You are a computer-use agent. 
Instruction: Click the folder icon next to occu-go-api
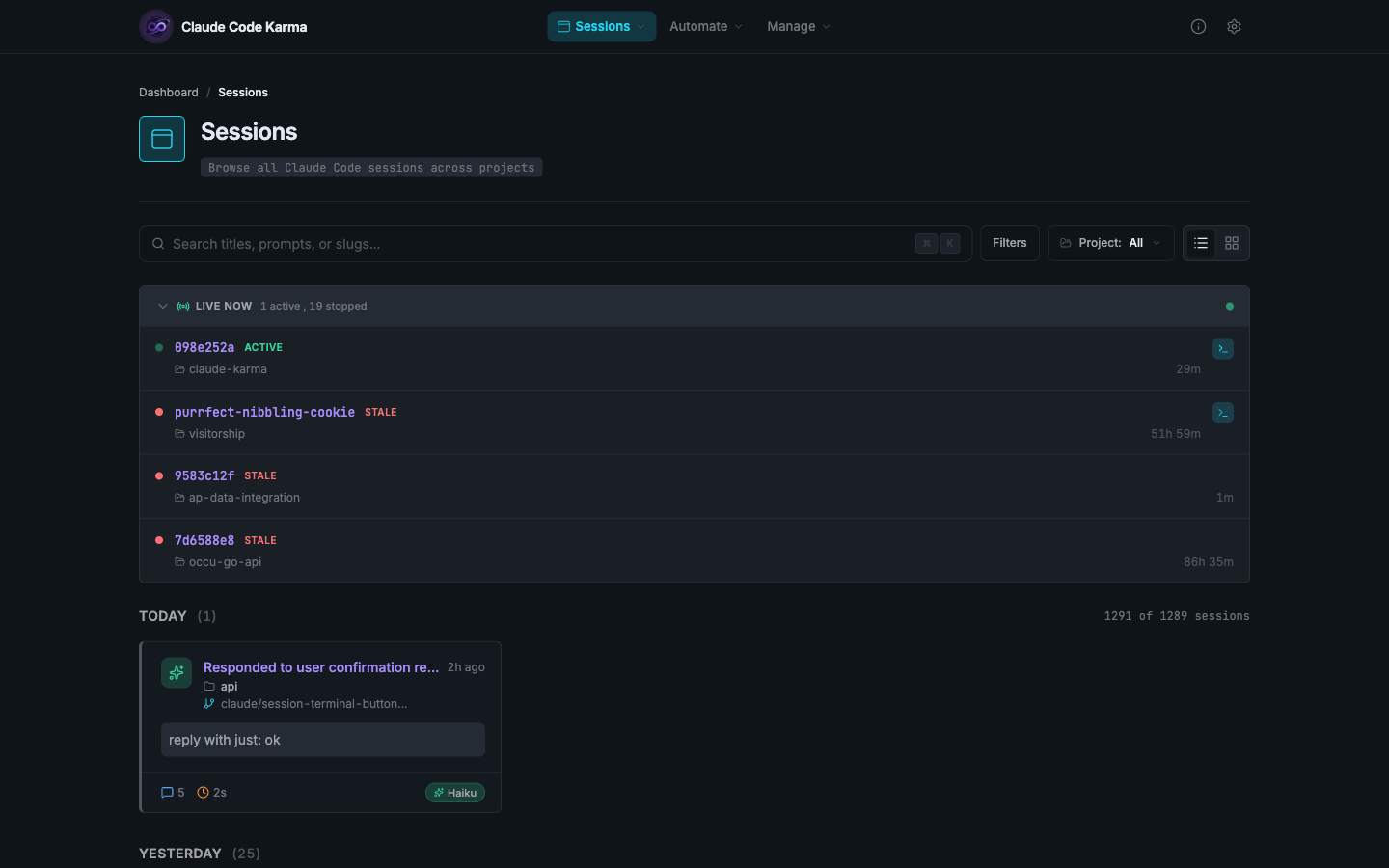179,562
